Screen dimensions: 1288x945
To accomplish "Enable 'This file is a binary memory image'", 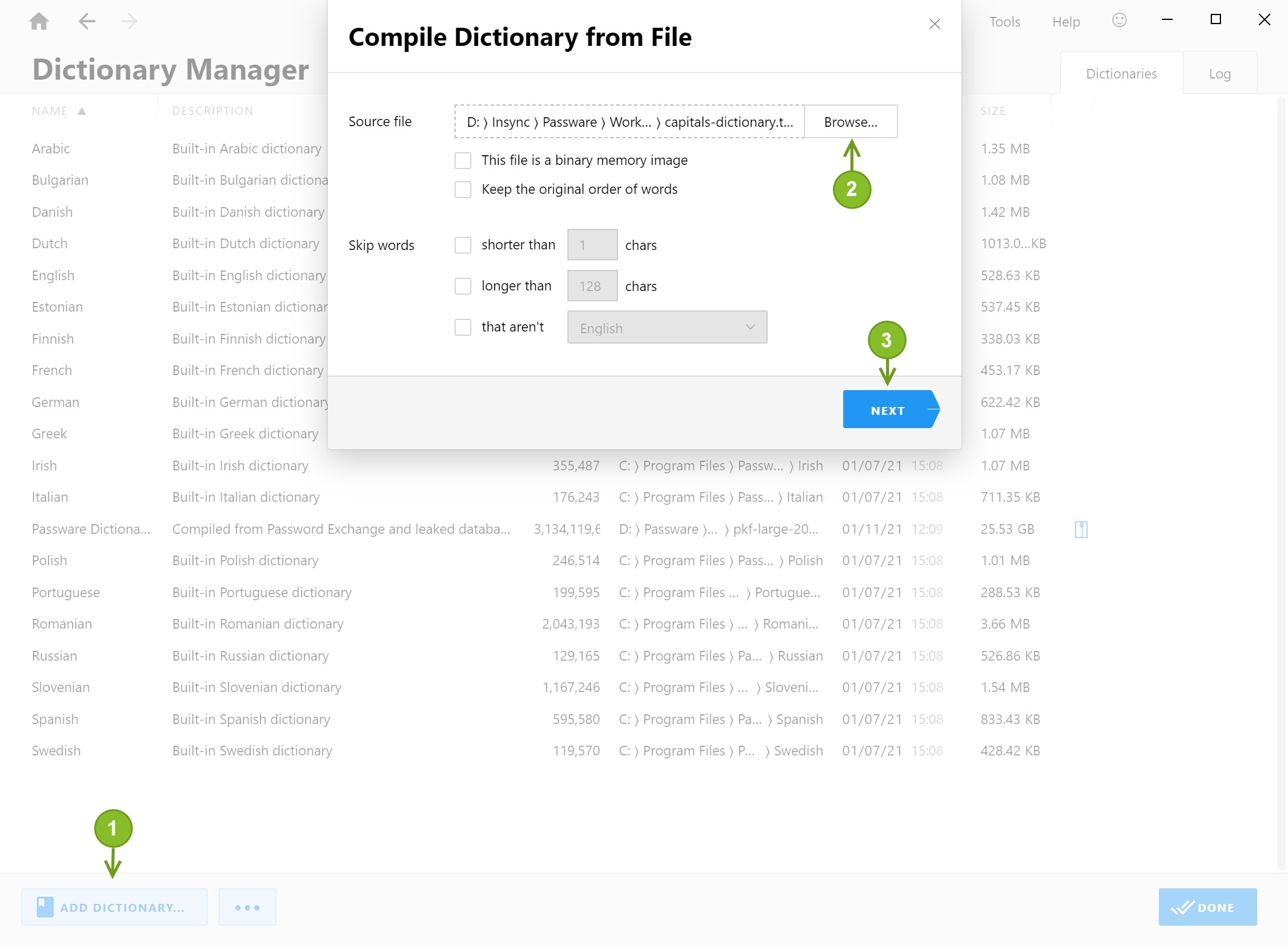I will (x=463, y=160).
